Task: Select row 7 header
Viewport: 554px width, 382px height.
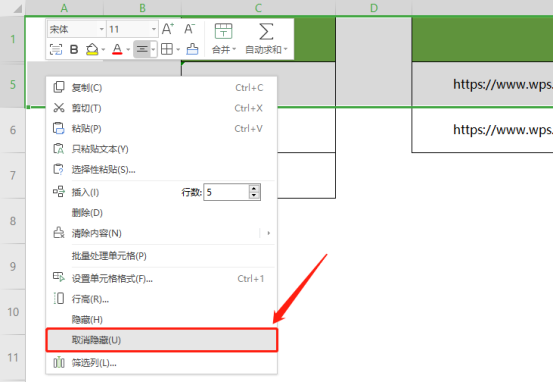Action: pos(13,176)
